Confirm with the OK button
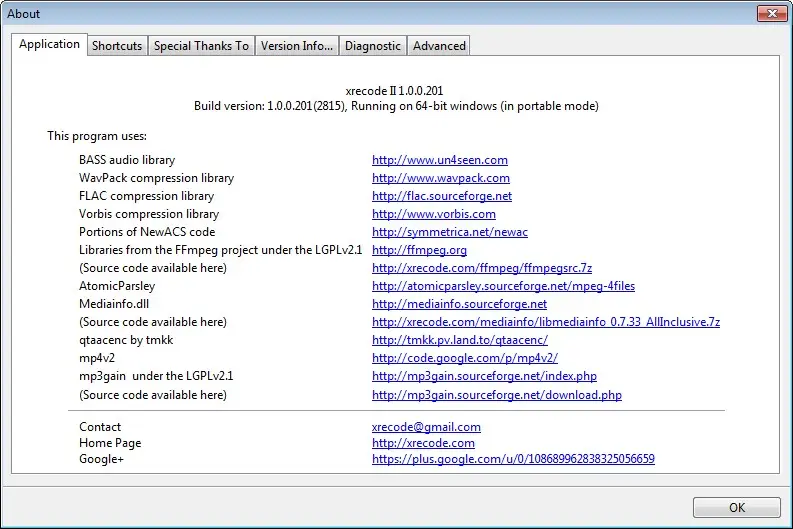793x529 pixels. click(x=736, y=507)
